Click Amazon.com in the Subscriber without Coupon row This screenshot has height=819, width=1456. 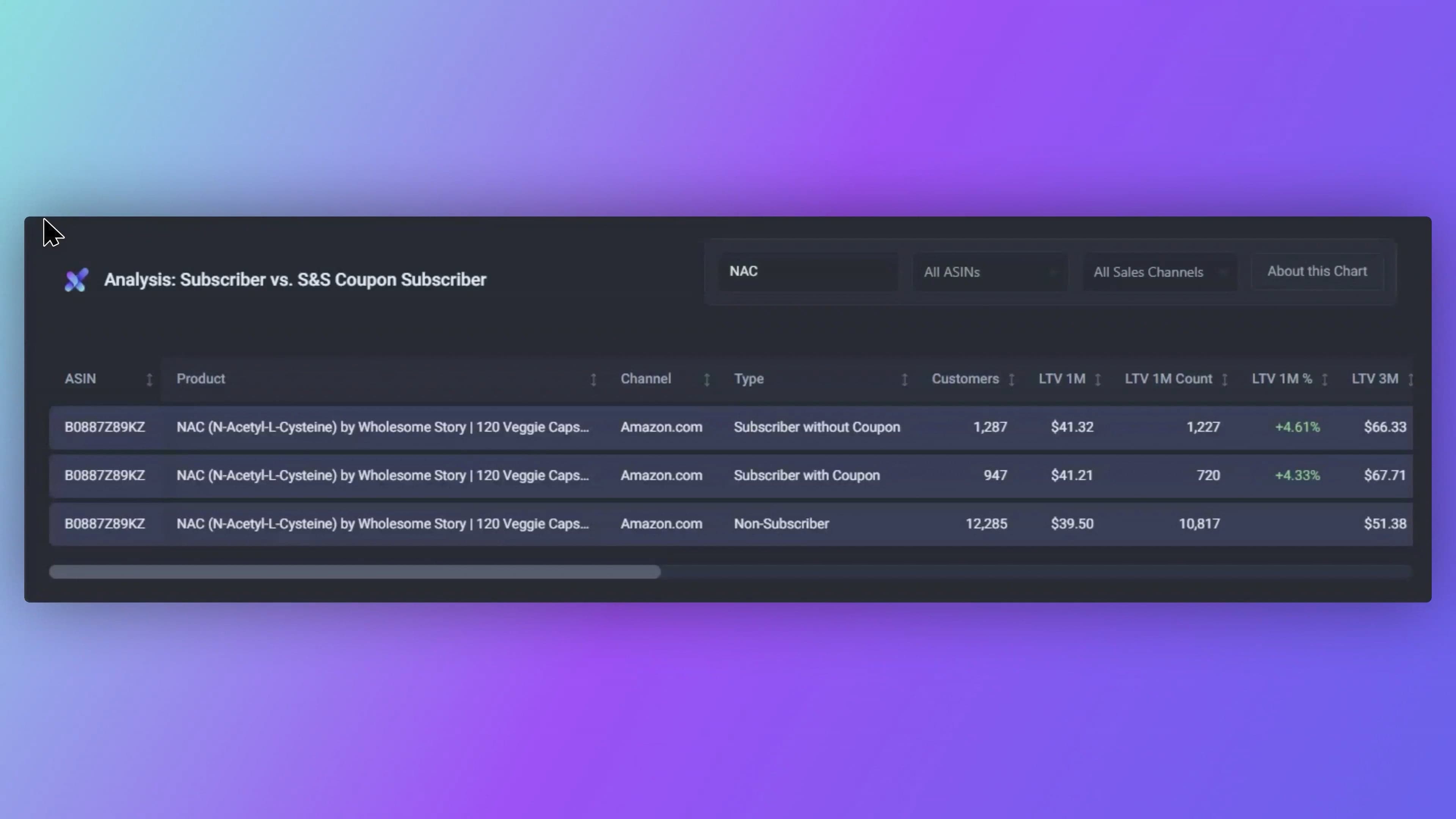661,427
